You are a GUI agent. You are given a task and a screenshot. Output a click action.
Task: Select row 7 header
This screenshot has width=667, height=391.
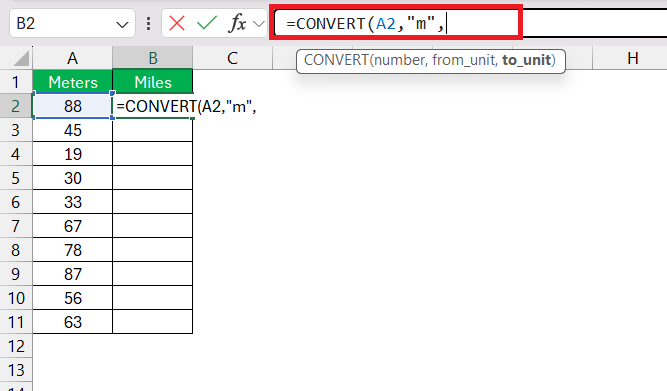[x=16, y=226]
